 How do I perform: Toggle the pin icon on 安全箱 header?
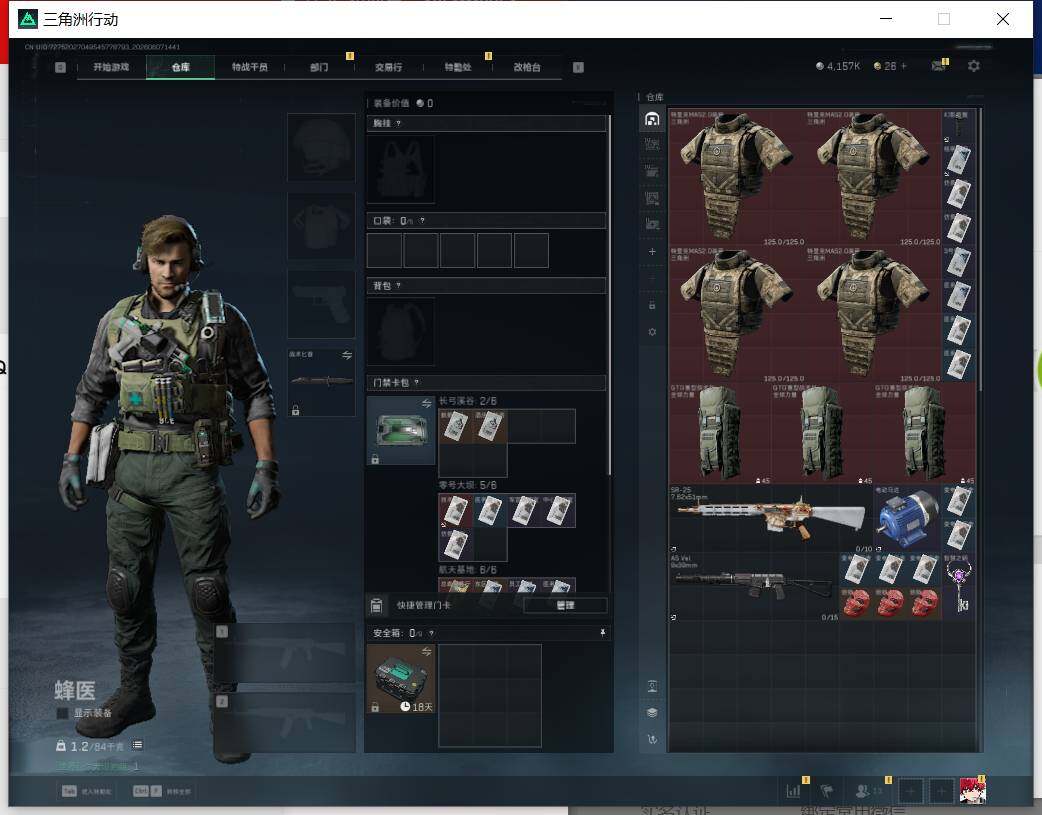pos(602,633)
